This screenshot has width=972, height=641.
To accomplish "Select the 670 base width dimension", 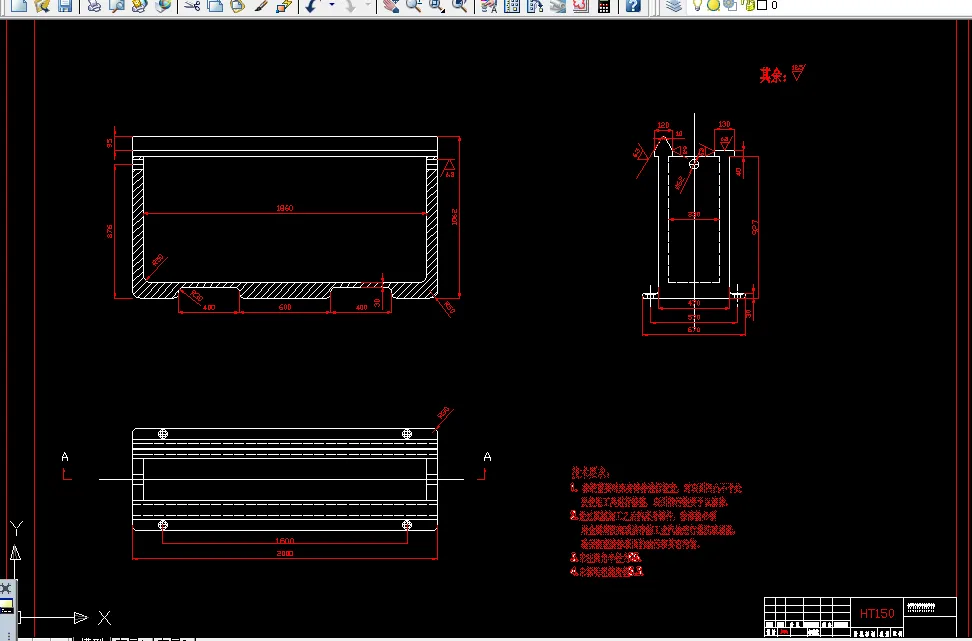I will (x=694, y=330).
